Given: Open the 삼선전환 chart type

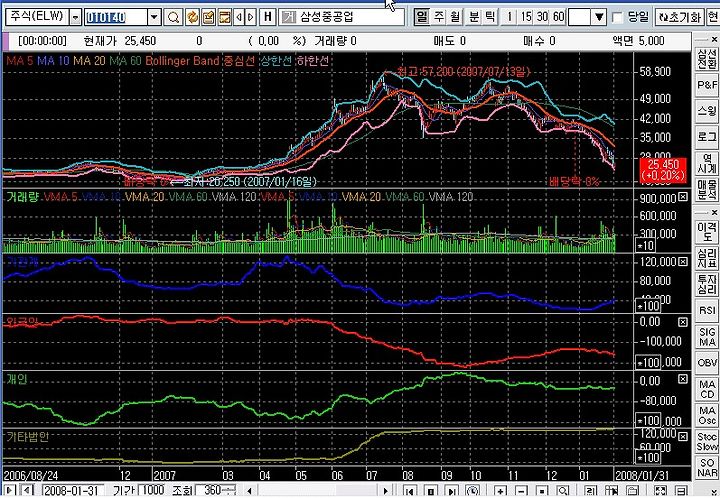Looking at the screenshot, I should click(x=707, y=59).
